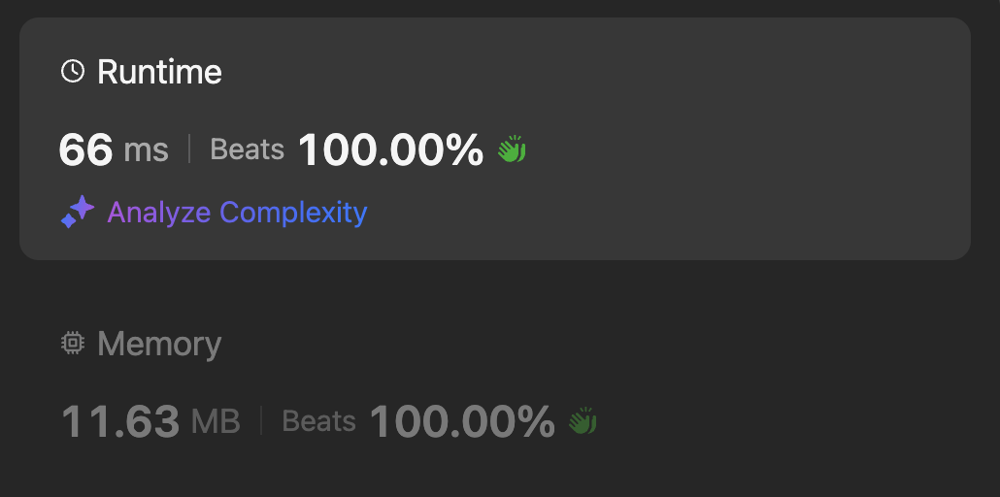Image resolution: width=1000 pixels, height=497 pixels.
Task: Open the Analyze Complexity link
Action: [237, 212]
